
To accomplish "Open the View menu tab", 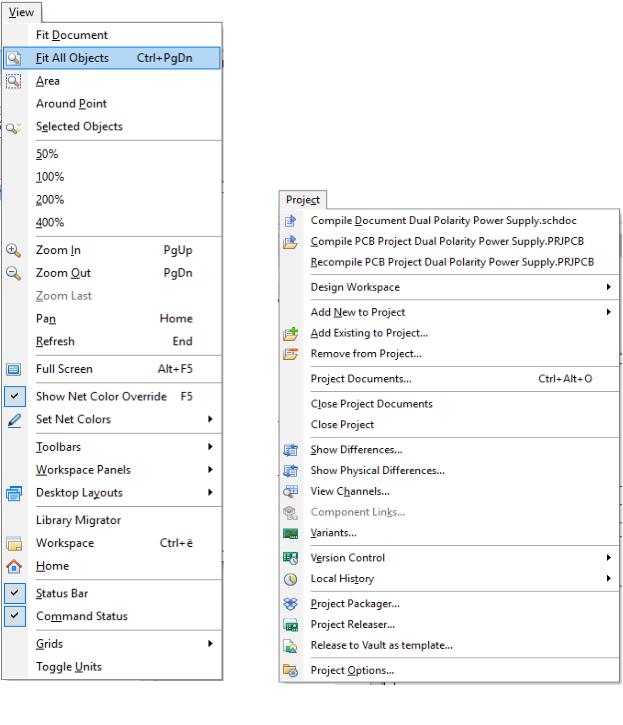I will [21, 12].
